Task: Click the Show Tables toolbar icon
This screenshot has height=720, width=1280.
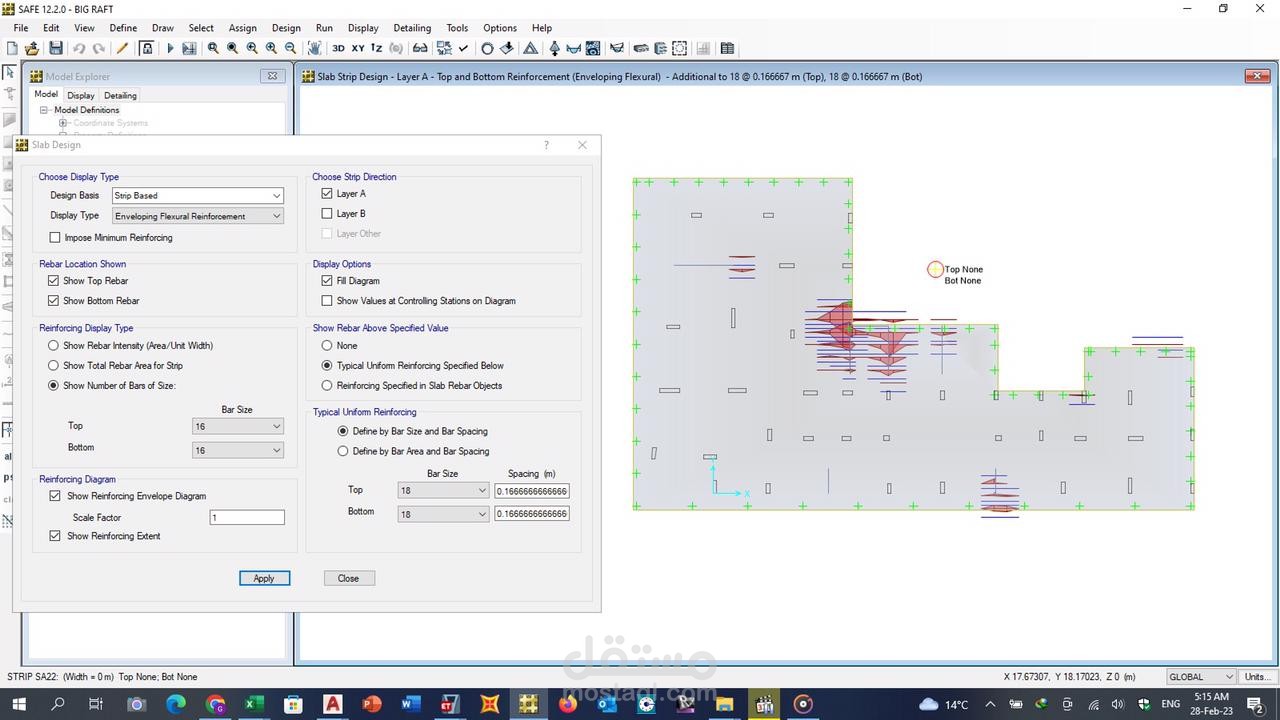Action: [x=727, y=48]
